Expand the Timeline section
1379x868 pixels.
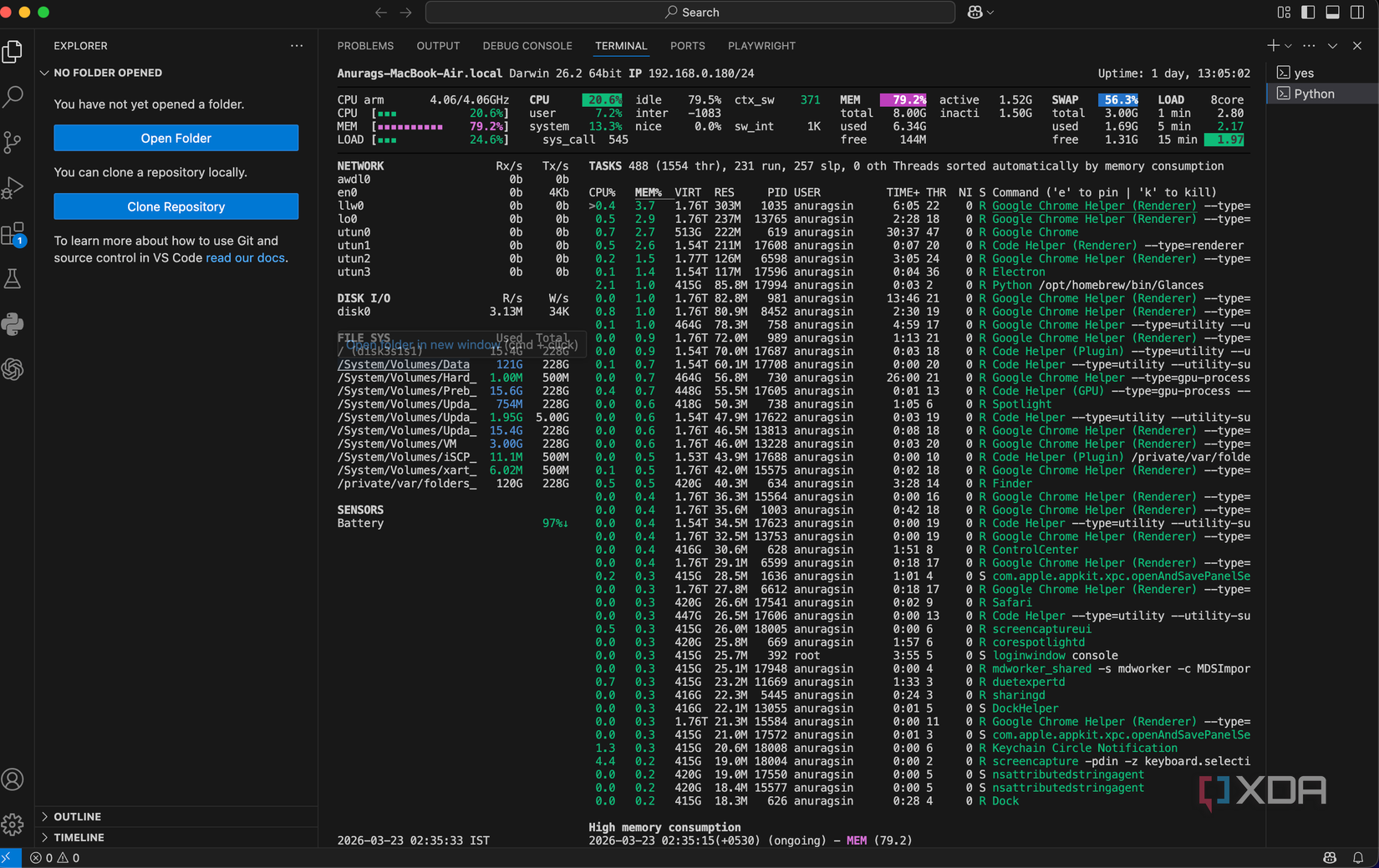pos(79,837)
